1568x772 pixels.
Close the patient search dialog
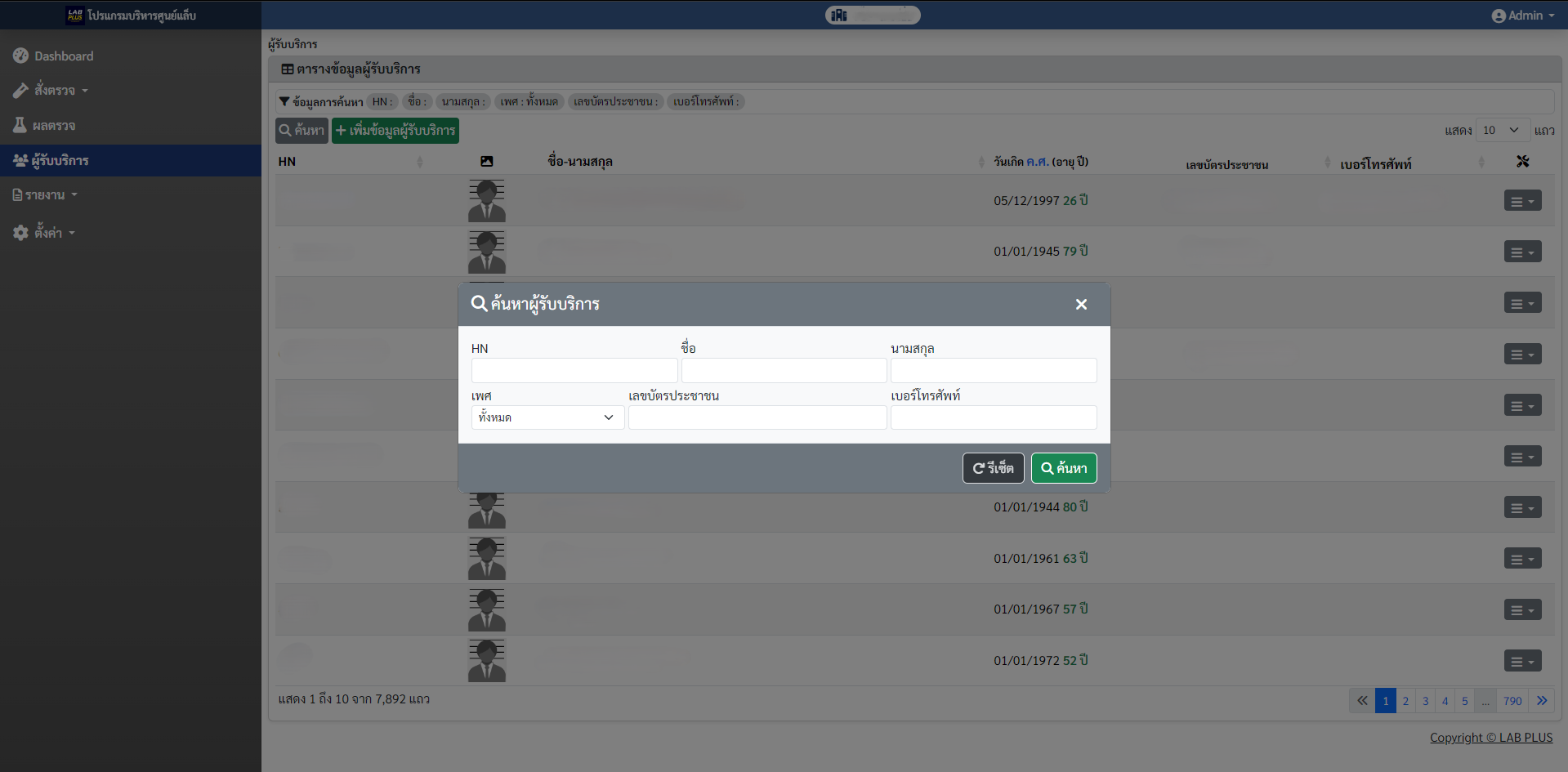(1081, 305)
